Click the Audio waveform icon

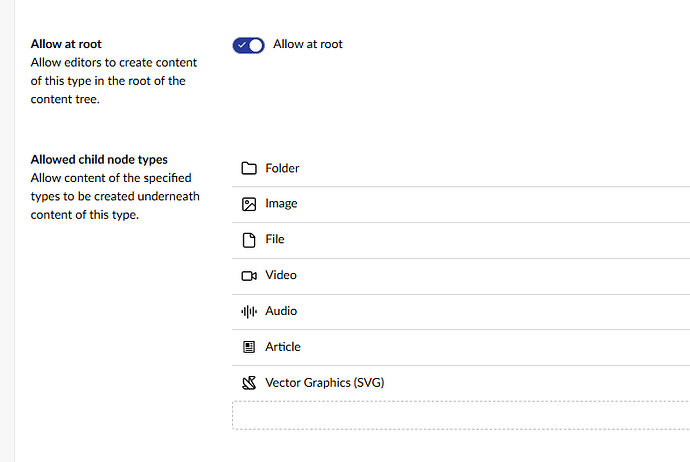pyautogui.click(x=249, y=312)
